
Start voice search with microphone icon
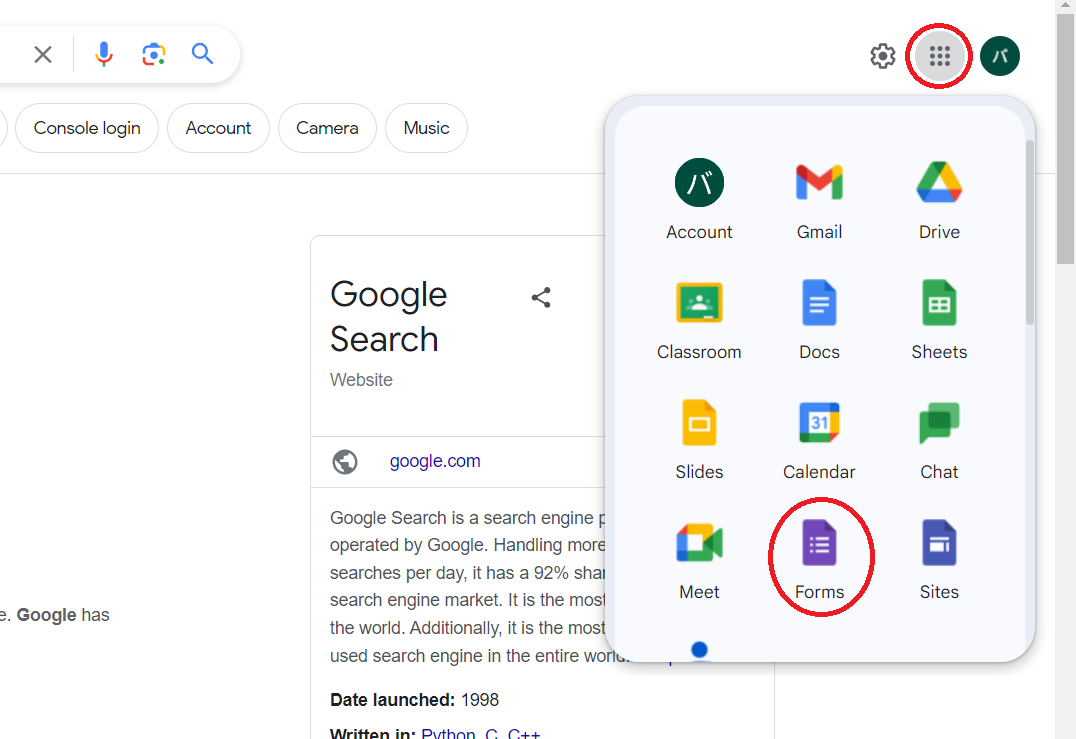[x=104, y=54]
